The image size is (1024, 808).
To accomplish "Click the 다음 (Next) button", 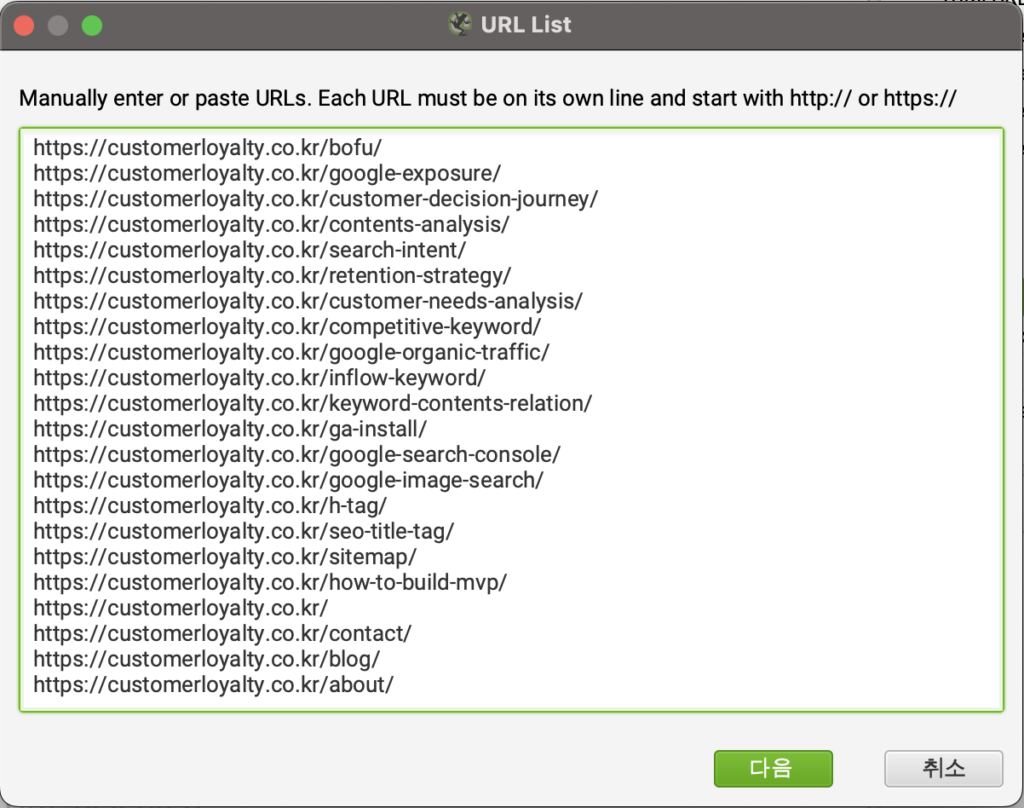I will click(x=772, y=768).
